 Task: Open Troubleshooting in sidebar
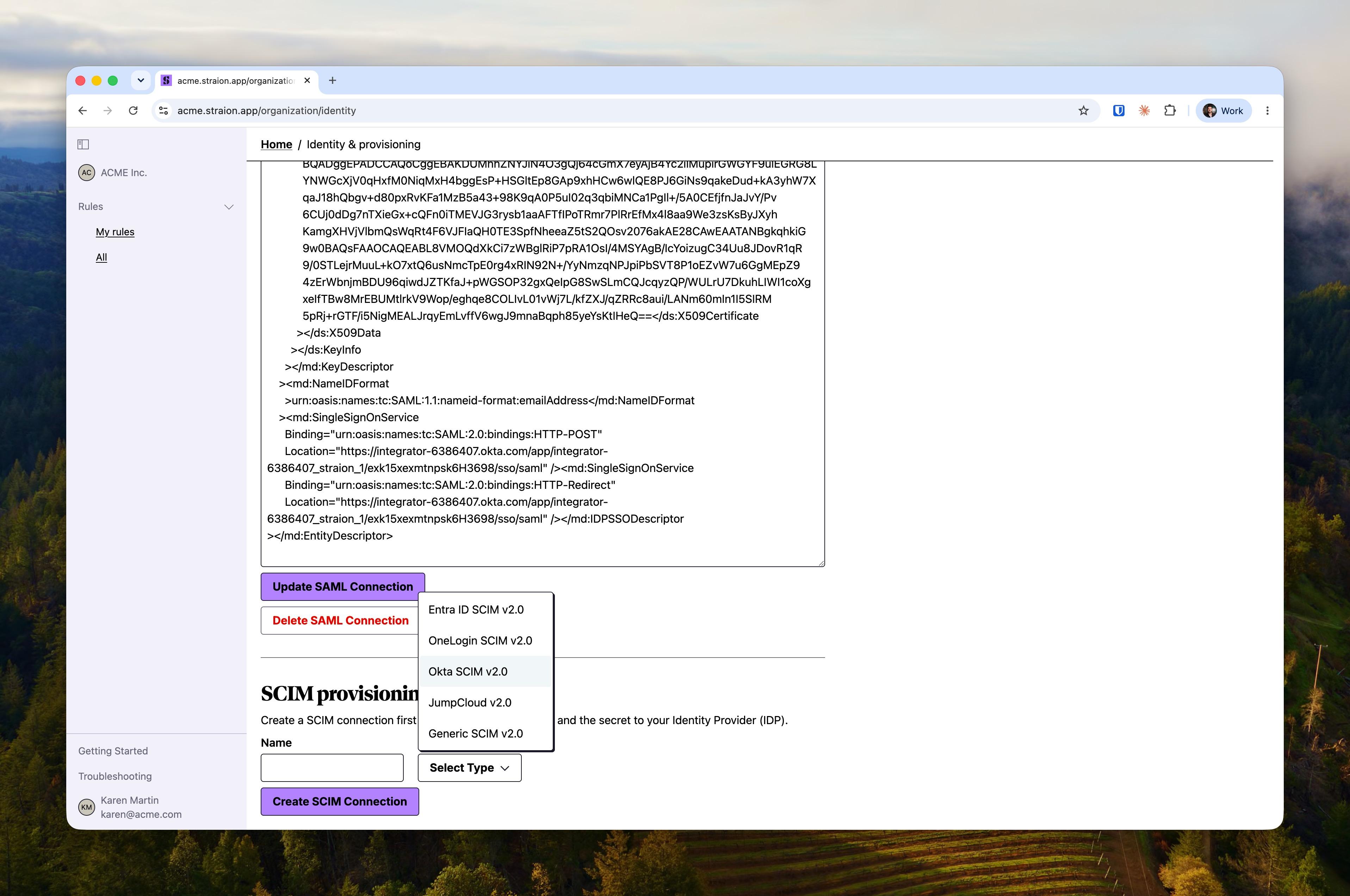pos(115,776)
